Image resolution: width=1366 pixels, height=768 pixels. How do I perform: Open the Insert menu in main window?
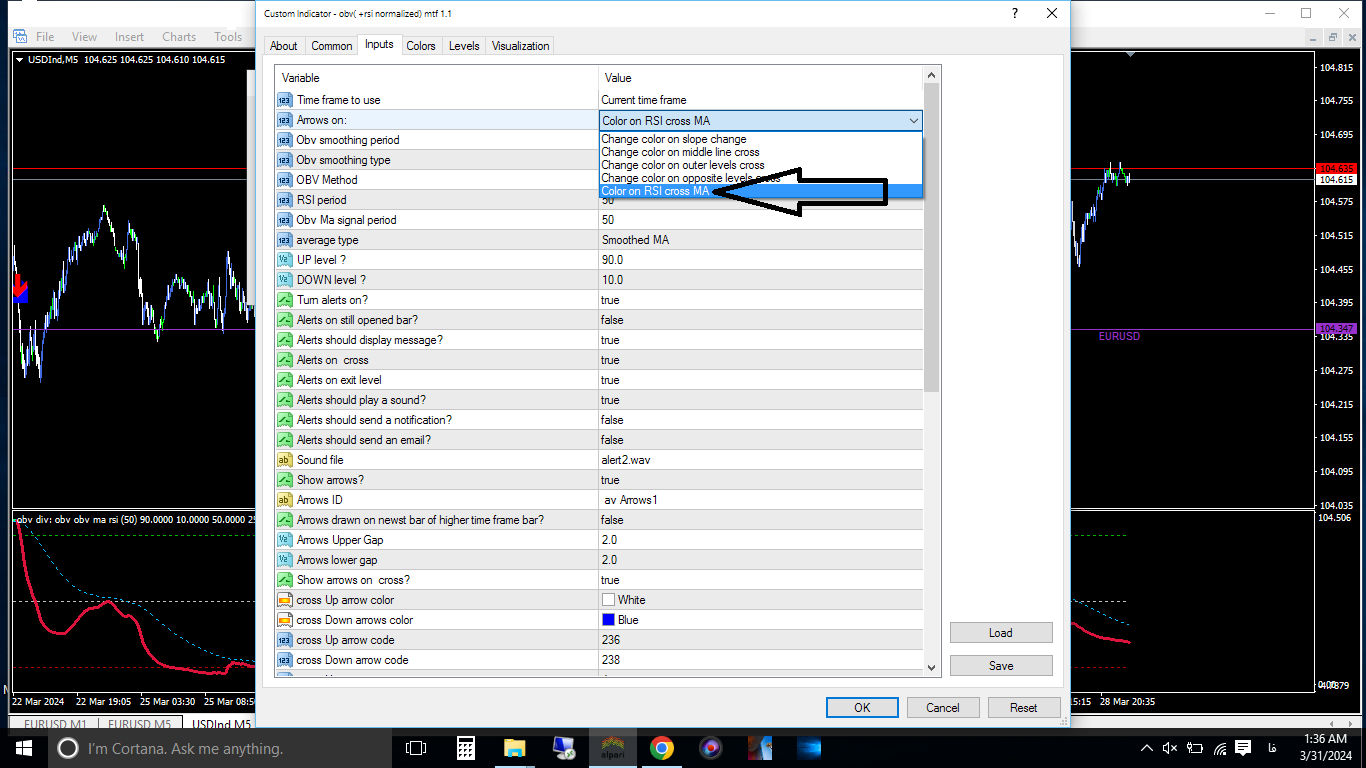click(129, 37)
